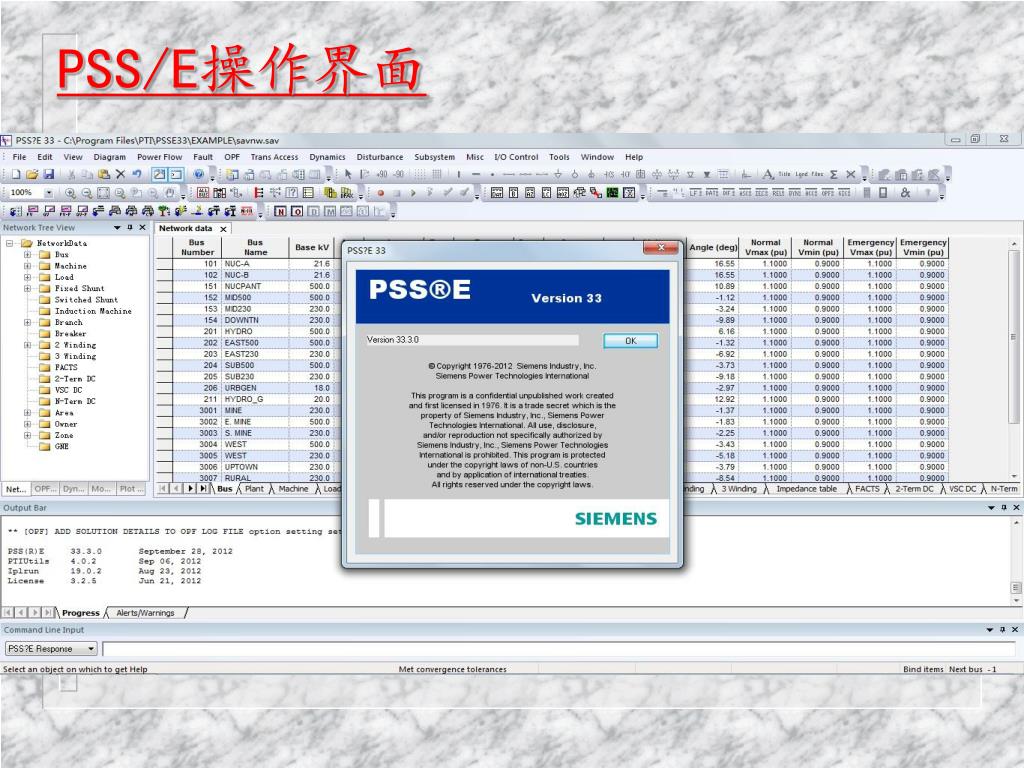
Task: Toggle auto-hide pin on Network Tree View
Action: pos(130,227)
